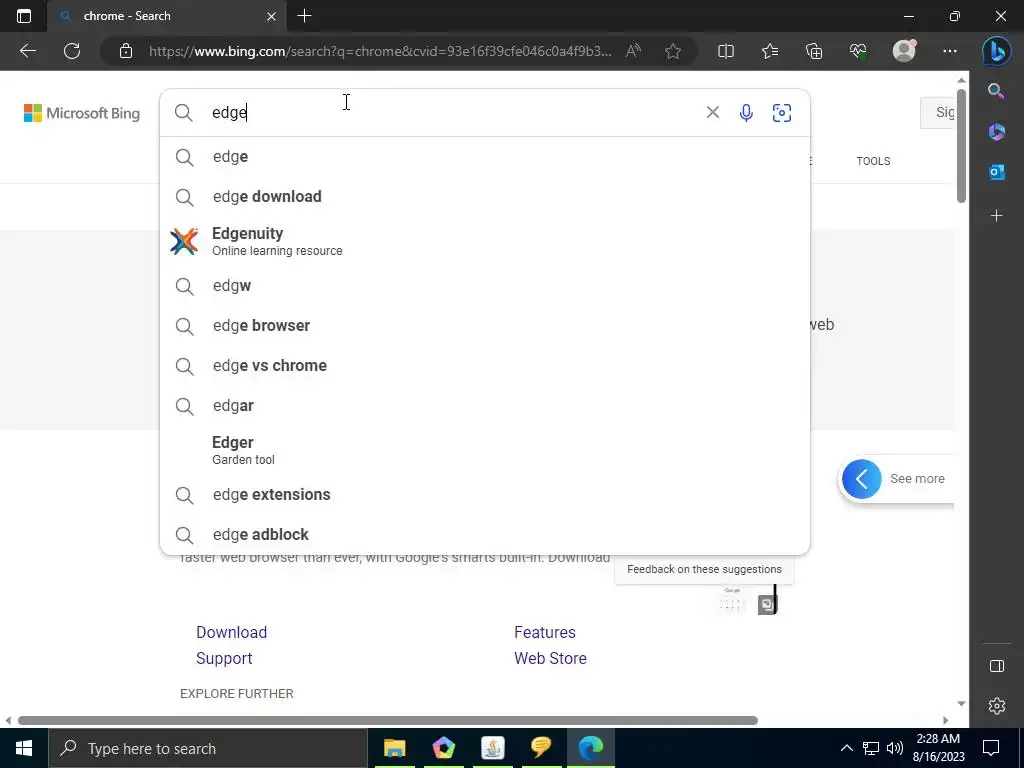1024x768 pixels.
Task: Open the Favorites list icon
Action: (770, 51)
